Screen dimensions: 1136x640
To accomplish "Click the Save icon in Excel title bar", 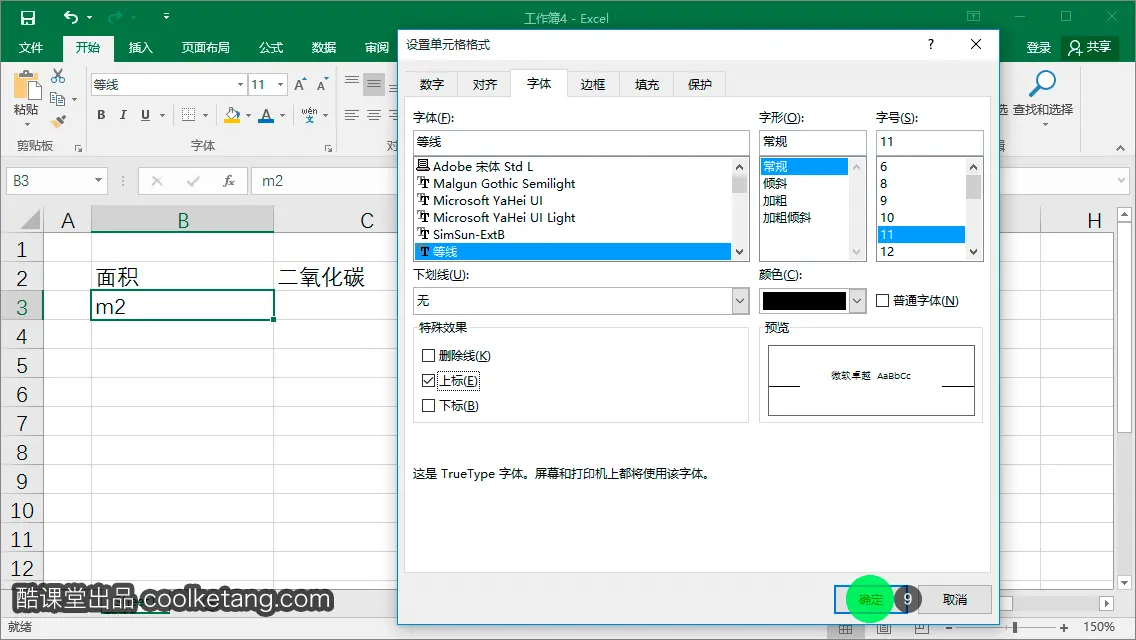I will coord(28,17).
